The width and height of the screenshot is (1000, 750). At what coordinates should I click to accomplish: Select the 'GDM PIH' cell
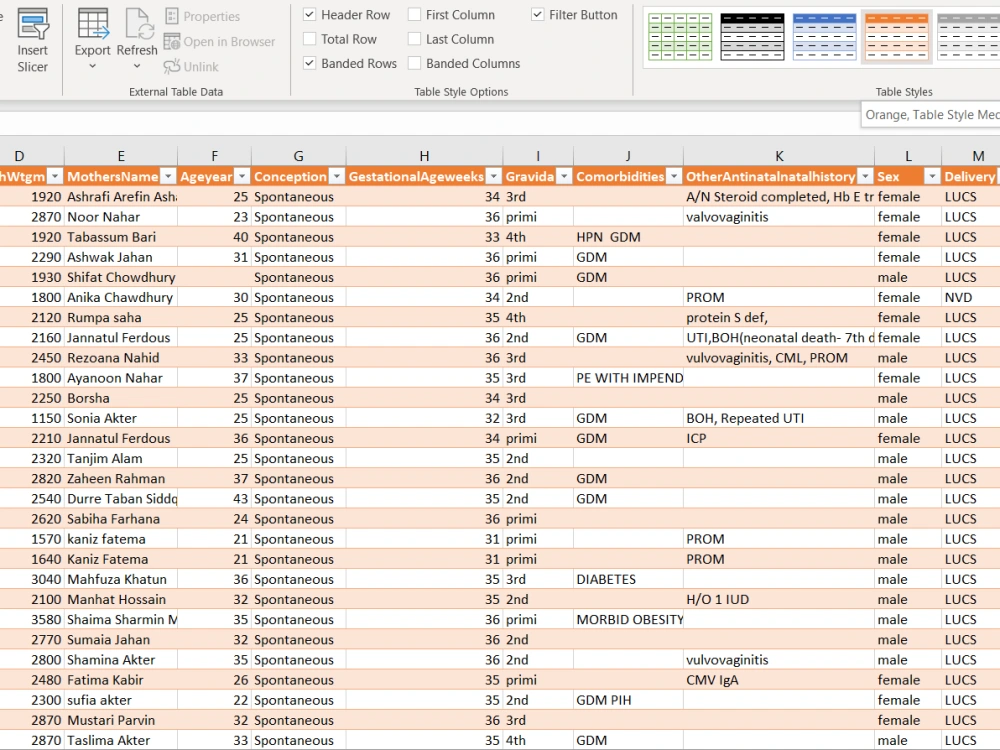(628, 700)
